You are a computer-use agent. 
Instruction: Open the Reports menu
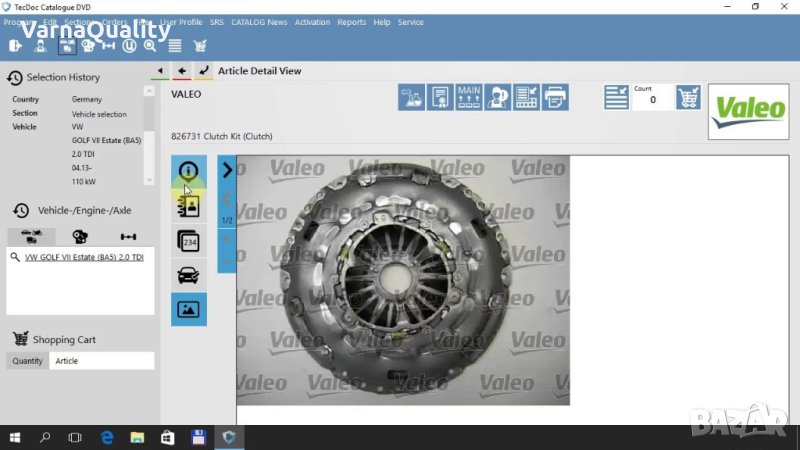point(351,22)
